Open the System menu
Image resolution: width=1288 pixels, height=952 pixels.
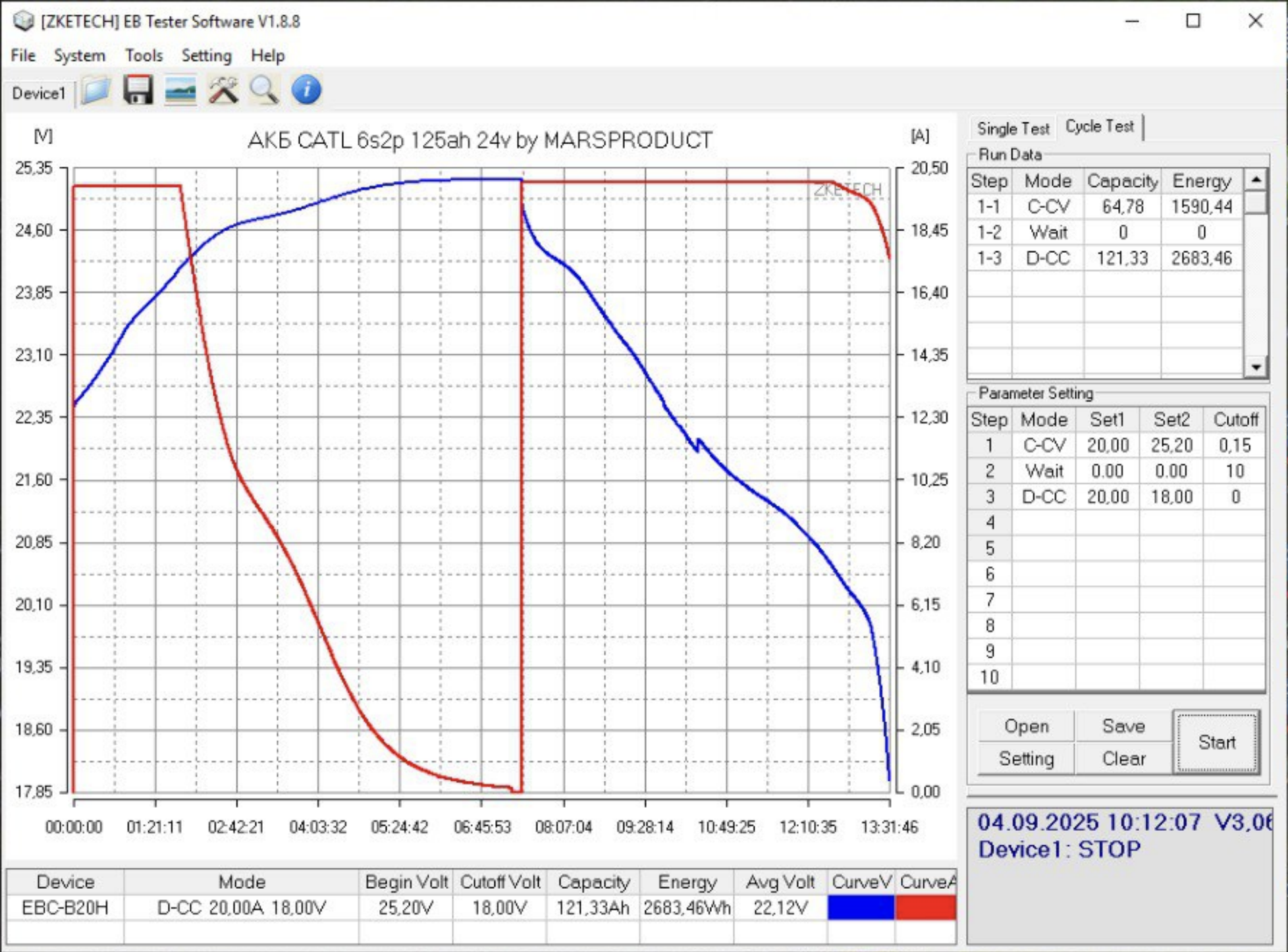click(x=79, y=55)
